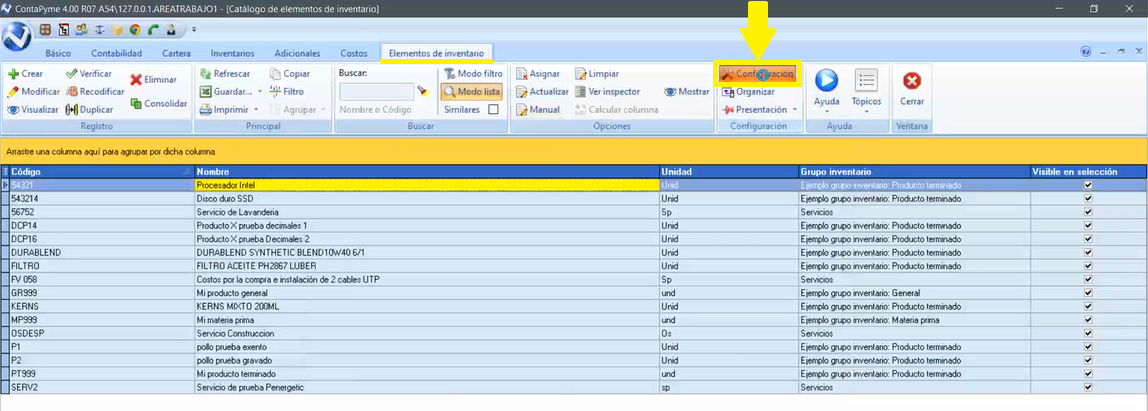1148x411 pixels.
Task: Click the balance scale quick access icon
Action: [x=100, y=30]
